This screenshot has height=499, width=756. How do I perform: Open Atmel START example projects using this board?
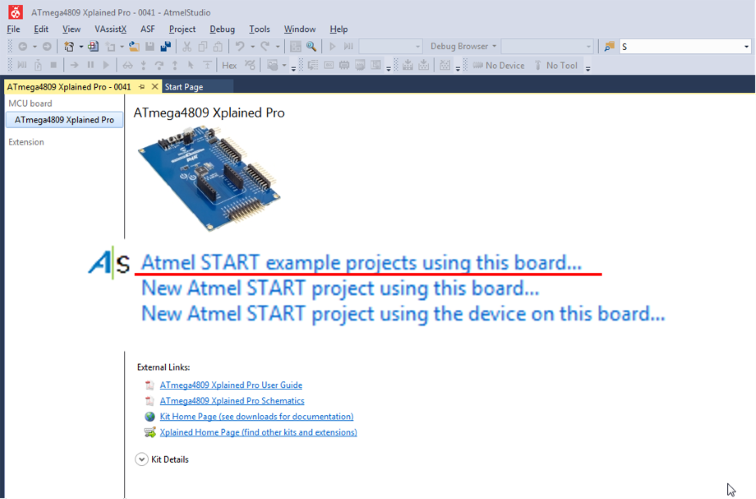(x=361, y=263)
